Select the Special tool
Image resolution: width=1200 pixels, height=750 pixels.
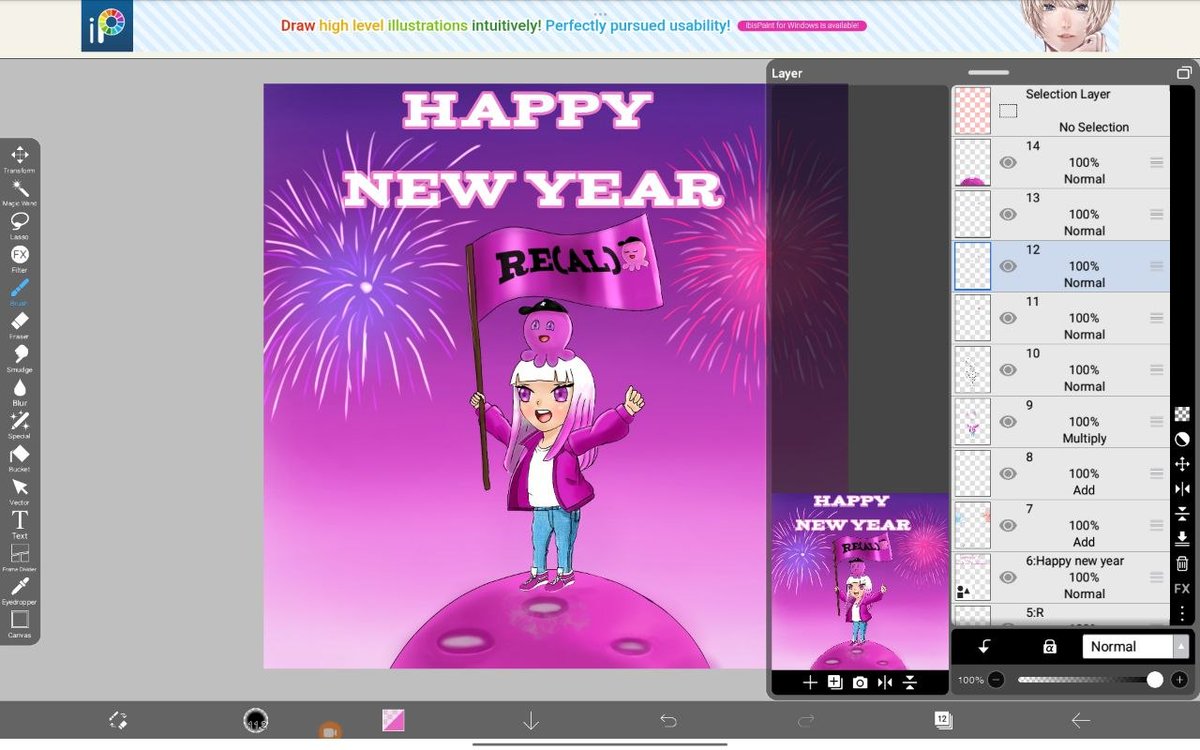[19, 424]
